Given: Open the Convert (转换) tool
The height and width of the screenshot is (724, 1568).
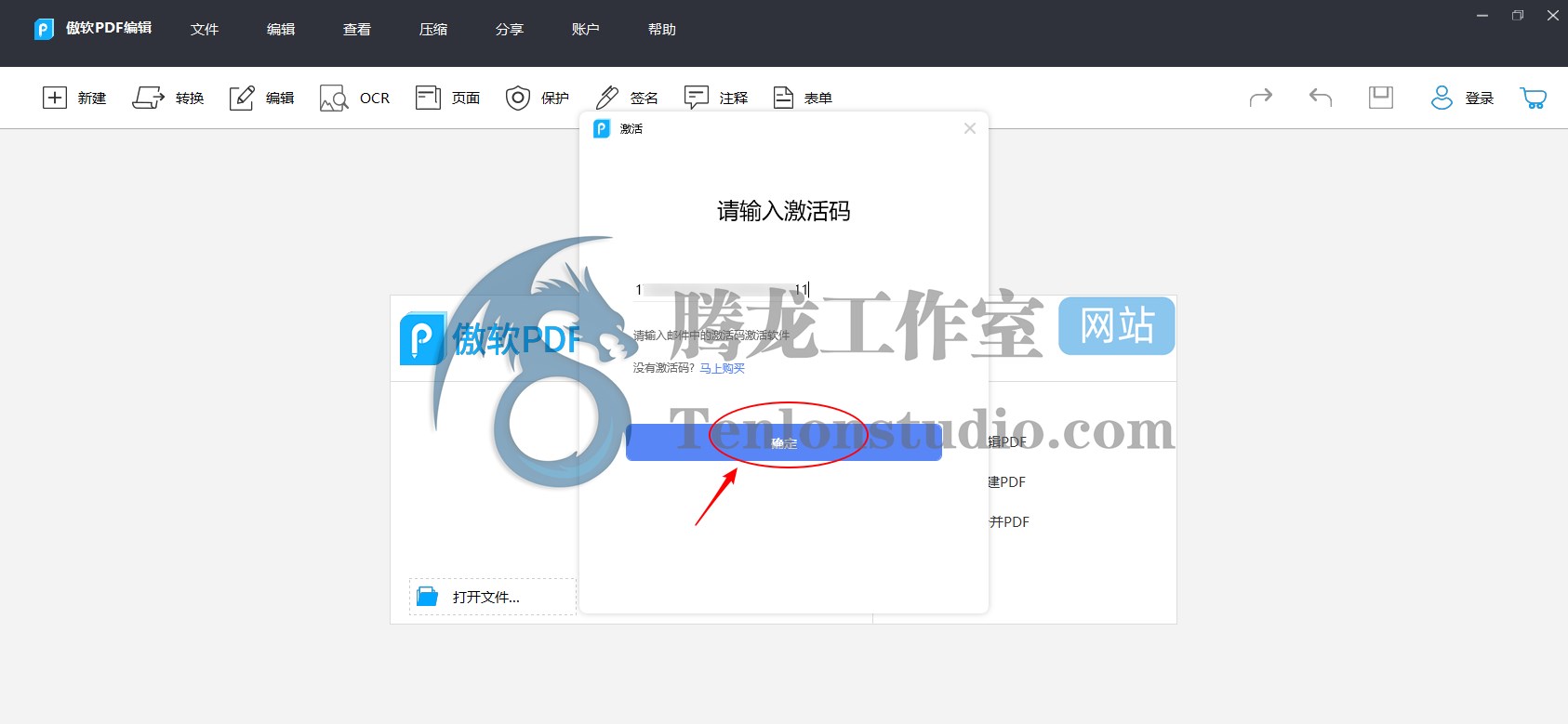Looking at the screenshot, I should click(x=148, y=98).
